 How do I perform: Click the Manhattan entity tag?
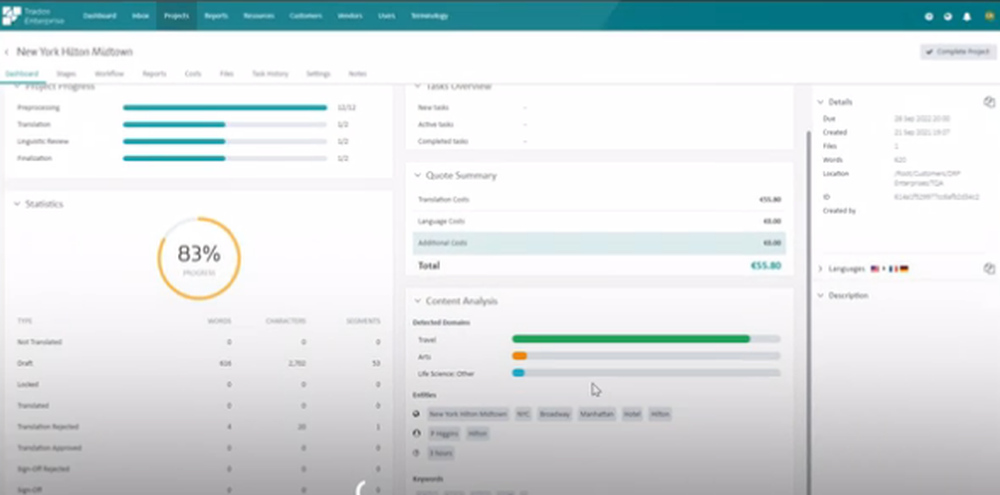597,415
